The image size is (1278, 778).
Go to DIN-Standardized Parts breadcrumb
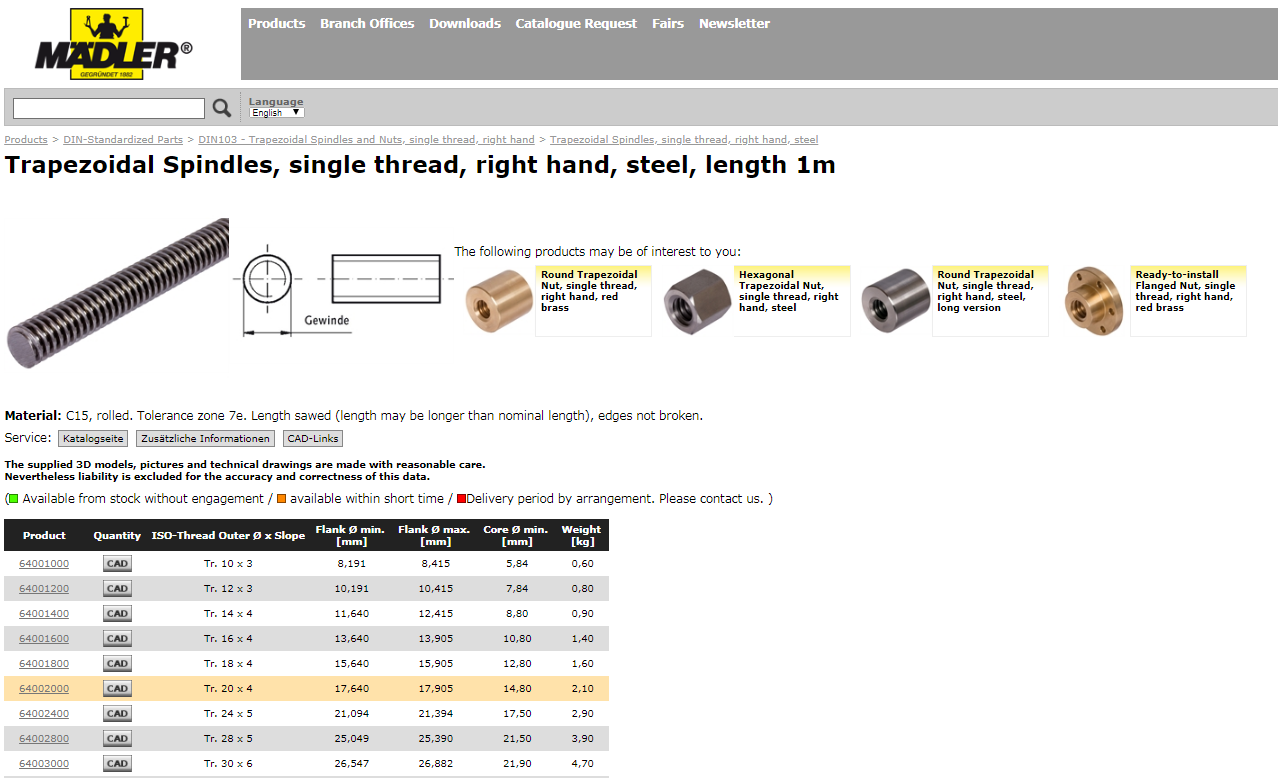[x=123, y=139]
